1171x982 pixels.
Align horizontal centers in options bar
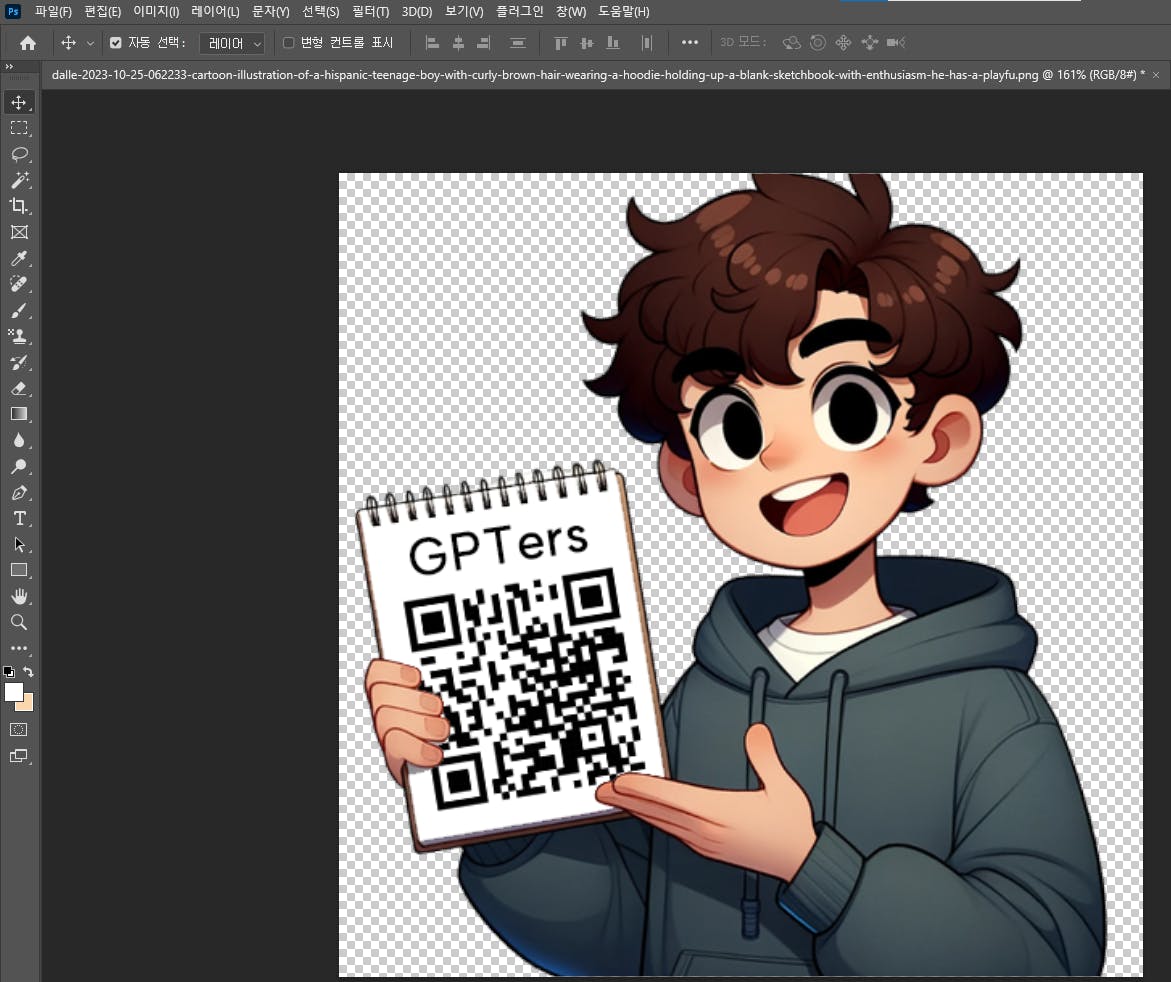[x=459, y=43]
